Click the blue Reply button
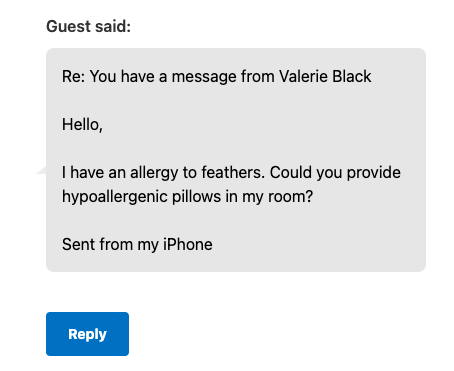Image resolution: width=454 pixels, height=371 pixels. 87,334
